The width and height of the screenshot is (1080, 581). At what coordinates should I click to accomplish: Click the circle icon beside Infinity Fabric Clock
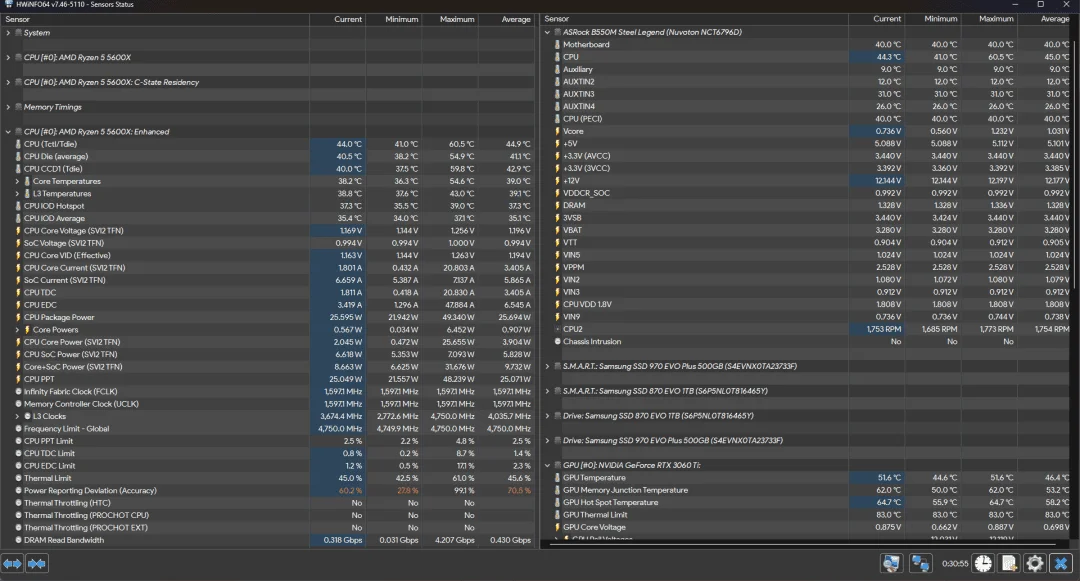click(19, 392)
